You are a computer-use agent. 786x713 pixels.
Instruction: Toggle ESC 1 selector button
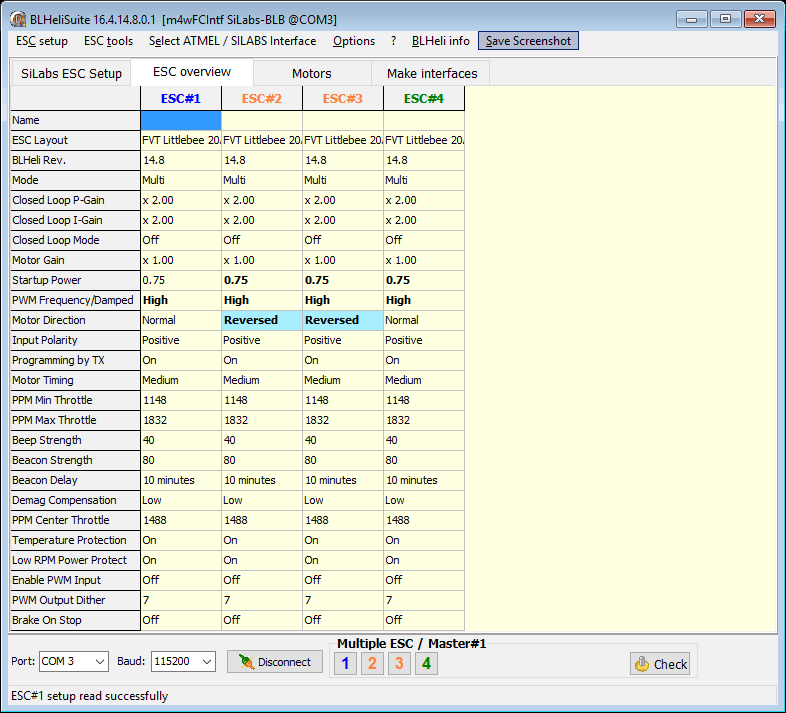click(x=345, y=663)
